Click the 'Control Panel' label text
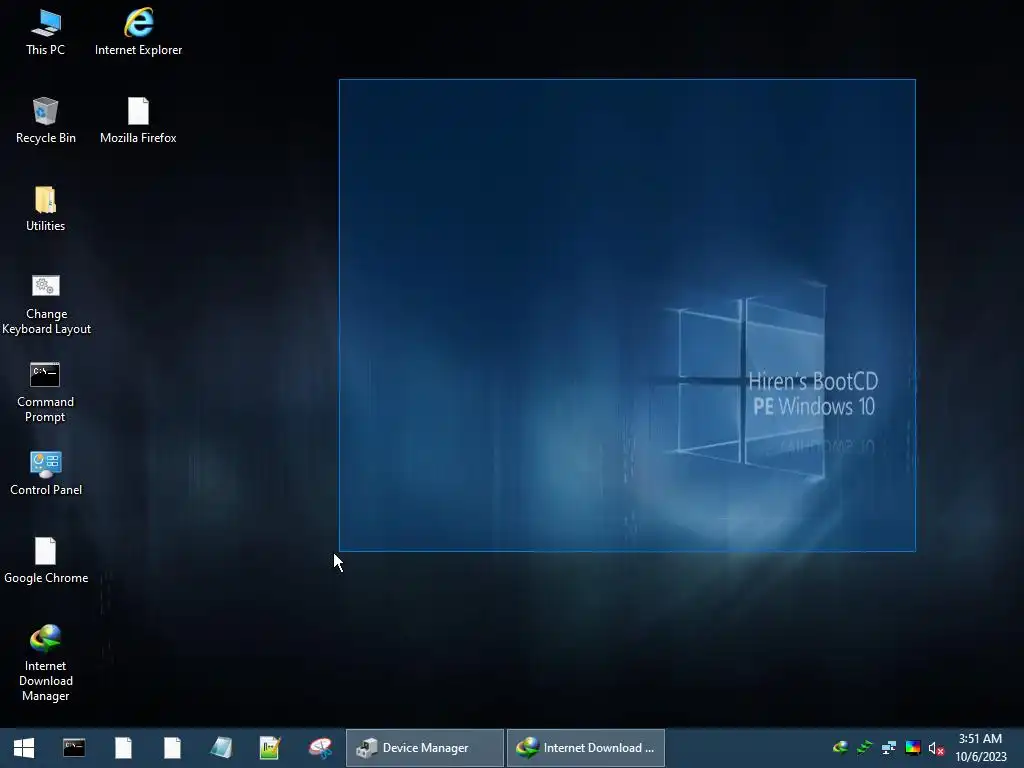The width and height of the screenshot is (1024, 768). tap(46, 490)
